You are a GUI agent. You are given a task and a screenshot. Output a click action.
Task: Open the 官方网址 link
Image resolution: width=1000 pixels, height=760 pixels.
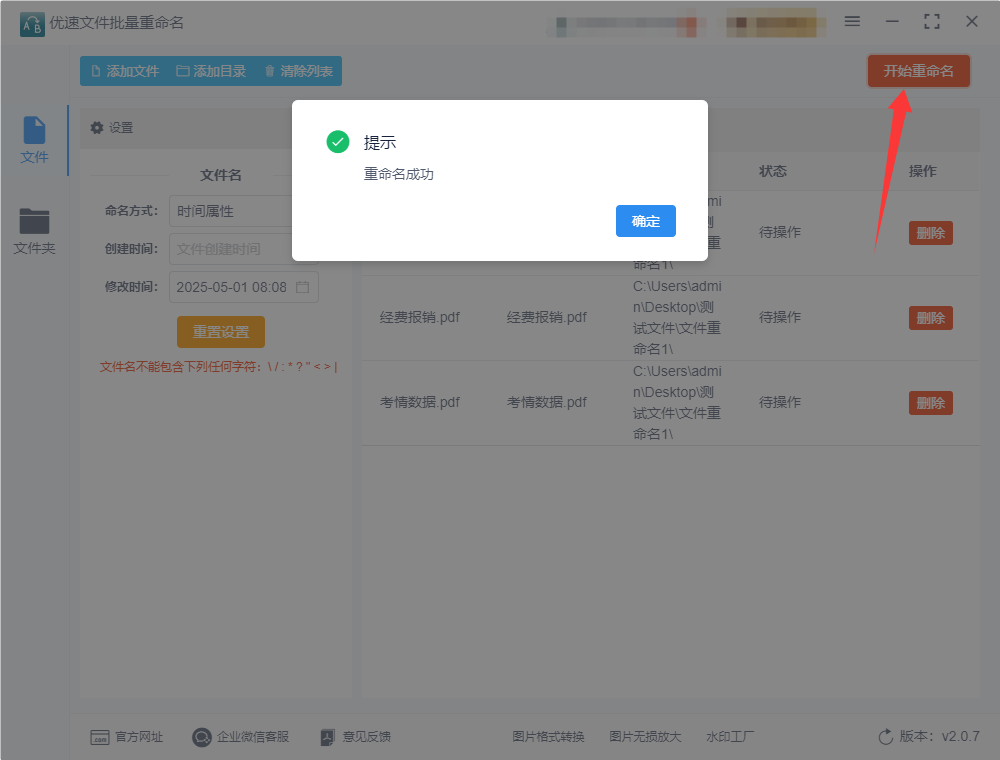click(138, 737)
